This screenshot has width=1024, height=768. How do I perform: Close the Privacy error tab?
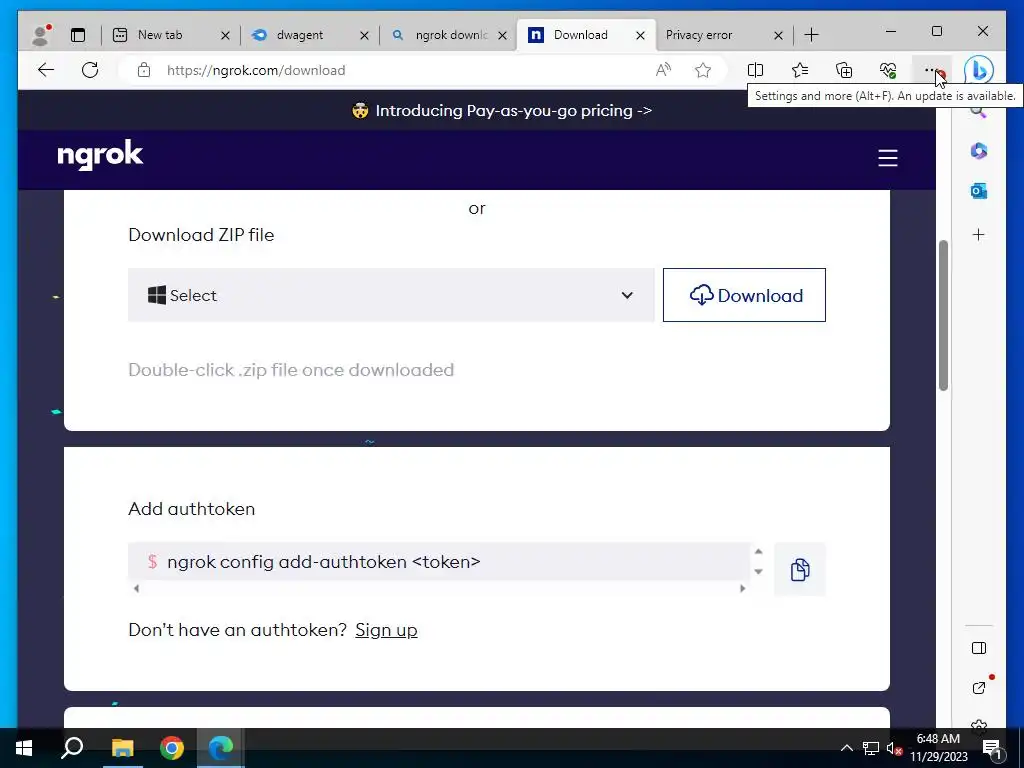(x=778, y=35)
